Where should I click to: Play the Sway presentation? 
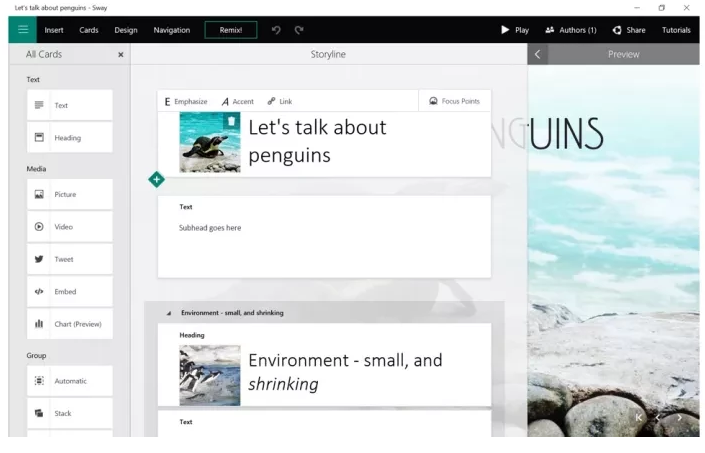[515, 30]
